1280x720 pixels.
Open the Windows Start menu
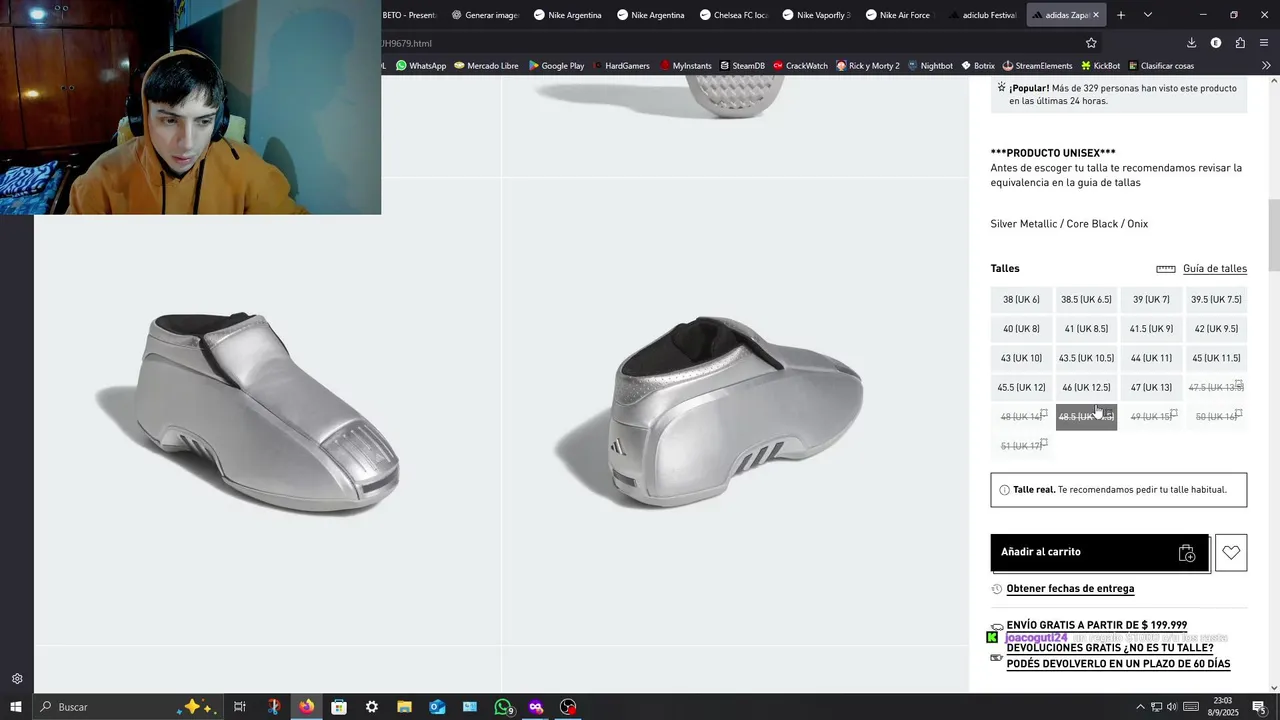coord(15,707)
